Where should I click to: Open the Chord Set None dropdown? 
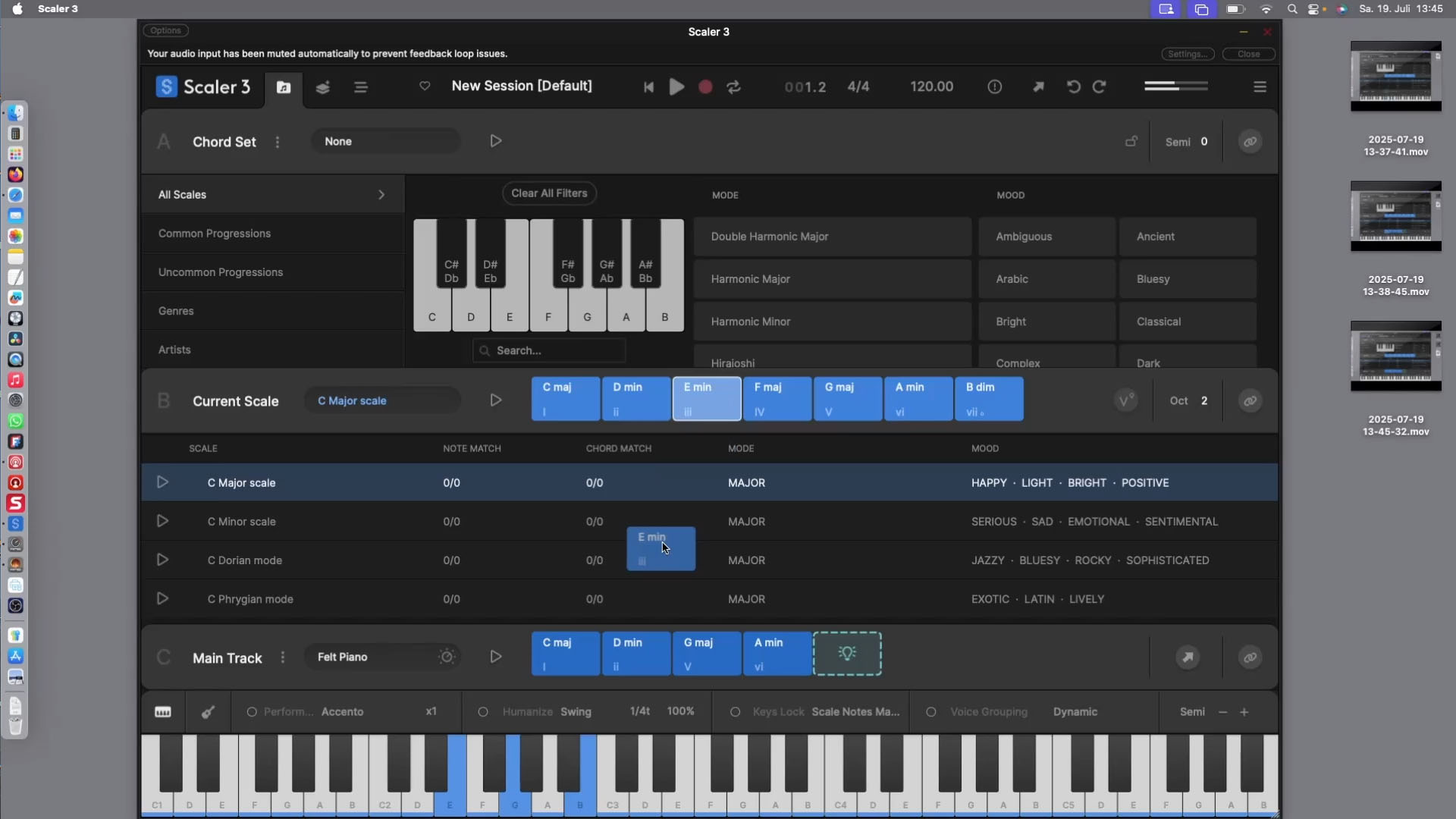tap(385, 142)
